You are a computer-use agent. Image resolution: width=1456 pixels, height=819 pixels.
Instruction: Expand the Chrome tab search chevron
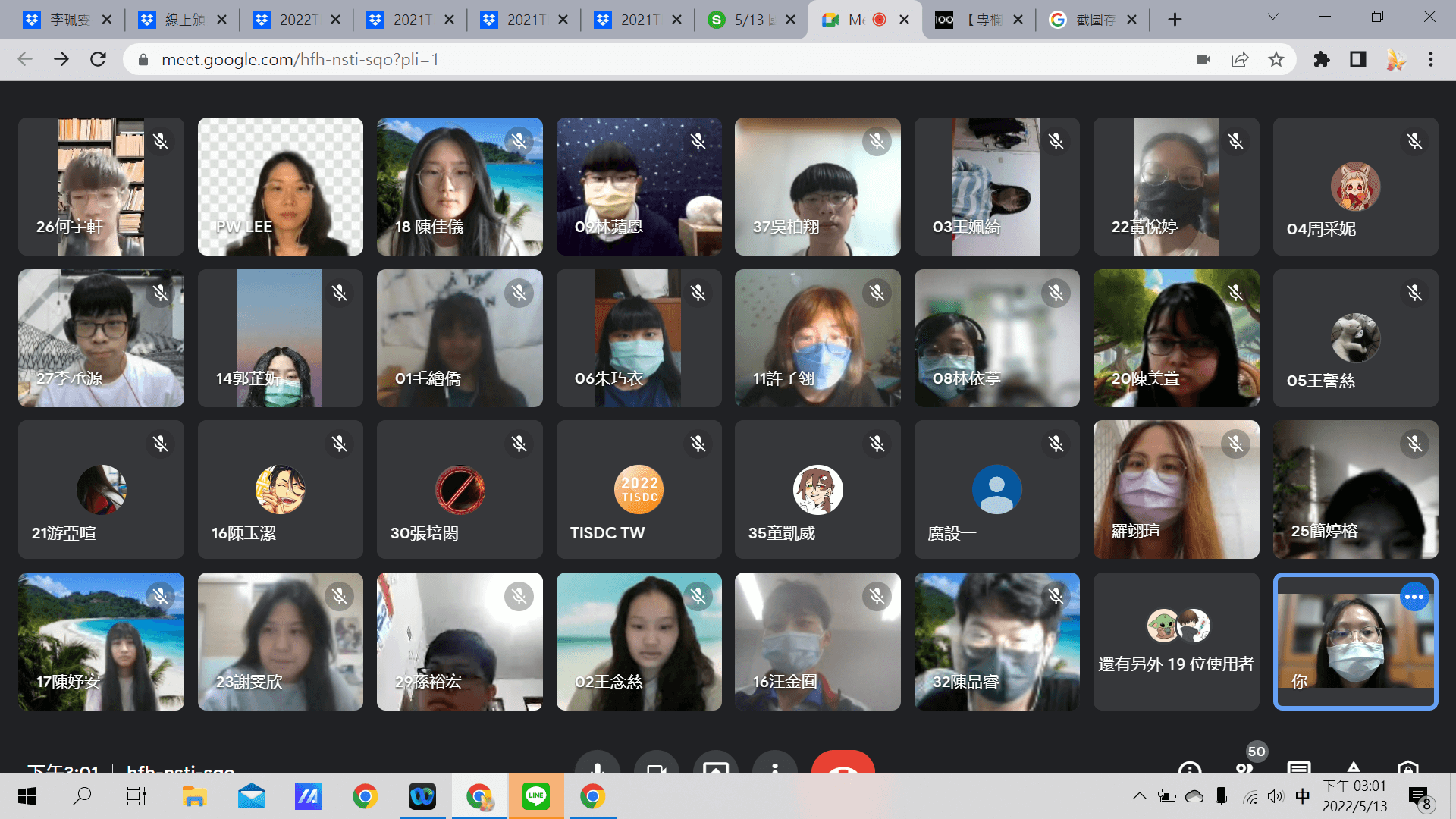[x=1273, y=17]
